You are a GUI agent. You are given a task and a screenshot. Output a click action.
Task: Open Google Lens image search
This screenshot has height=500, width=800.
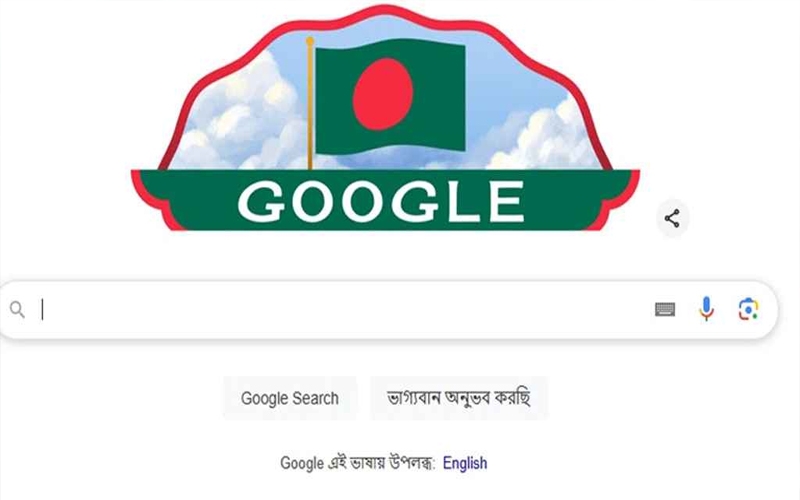(x=748, y=309)
